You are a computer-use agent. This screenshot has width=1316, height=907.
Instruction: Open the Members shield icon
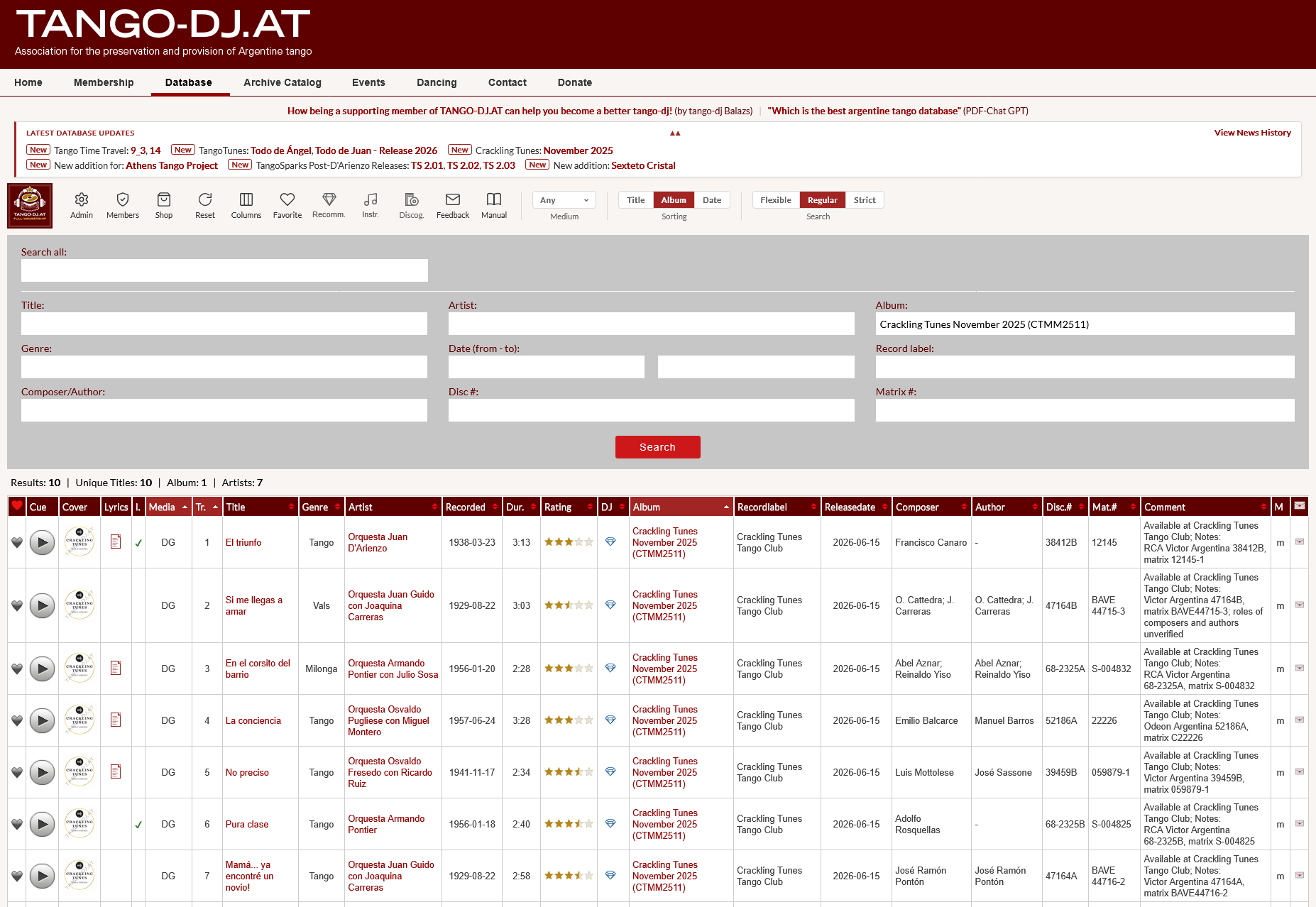(123, 199)
